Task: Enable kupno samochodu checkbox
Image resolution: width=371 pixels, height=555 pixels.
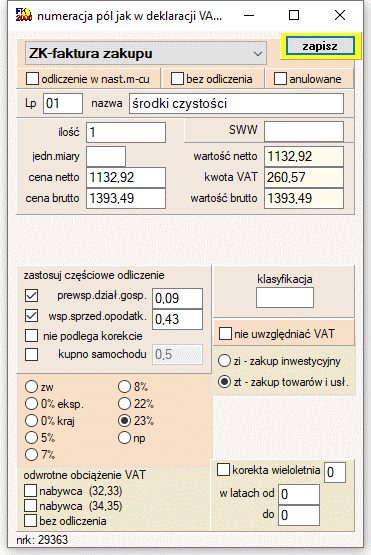Action: coord(32,354)
